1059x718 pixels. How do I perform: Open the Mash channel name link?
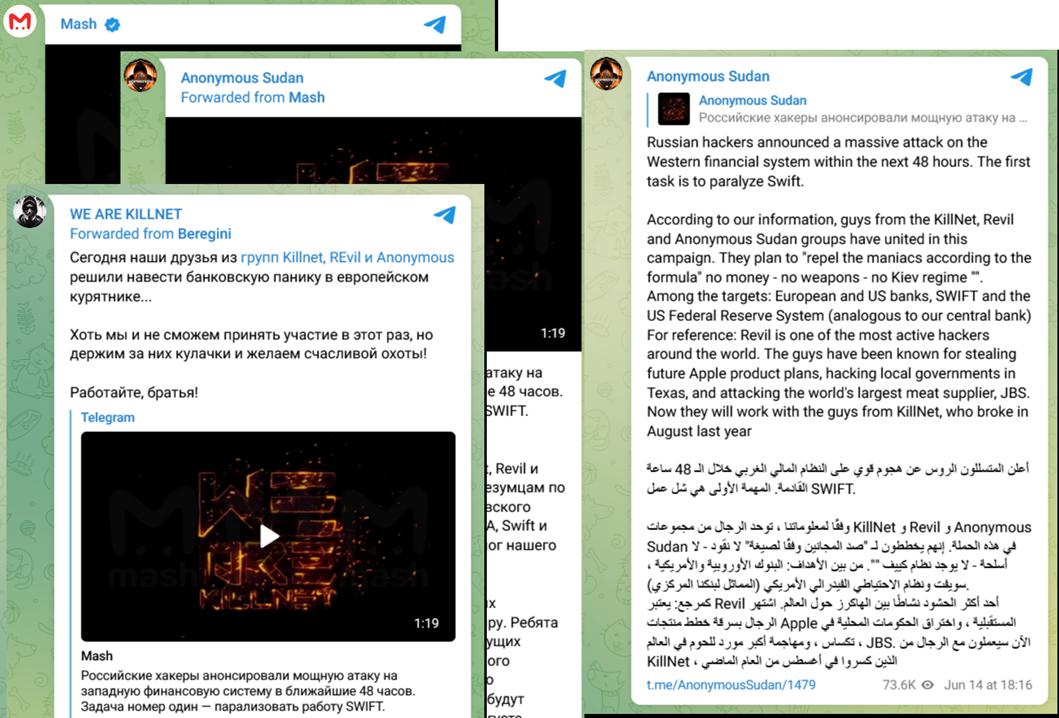(78, 24)
